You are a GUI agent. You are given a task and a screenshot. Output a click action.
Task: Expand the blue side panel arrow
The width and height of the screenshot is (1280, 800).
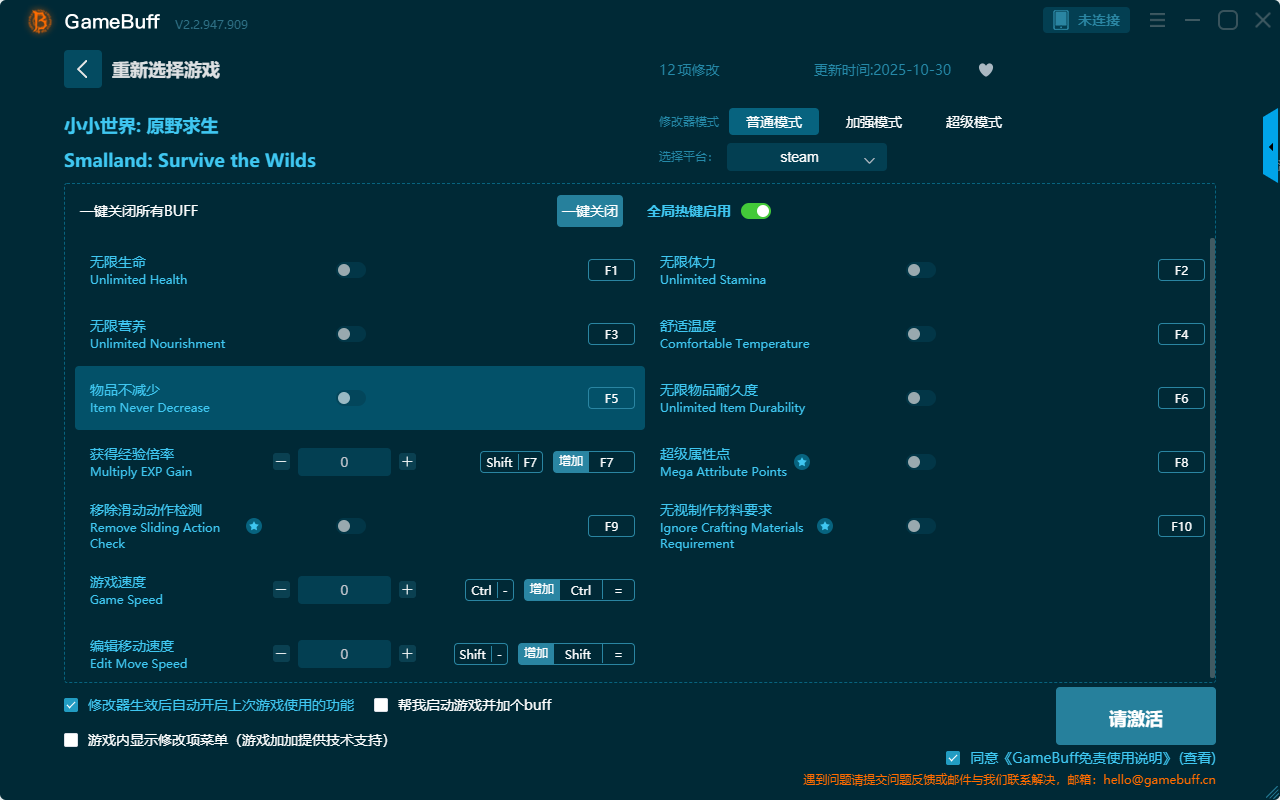[1271, 147]
